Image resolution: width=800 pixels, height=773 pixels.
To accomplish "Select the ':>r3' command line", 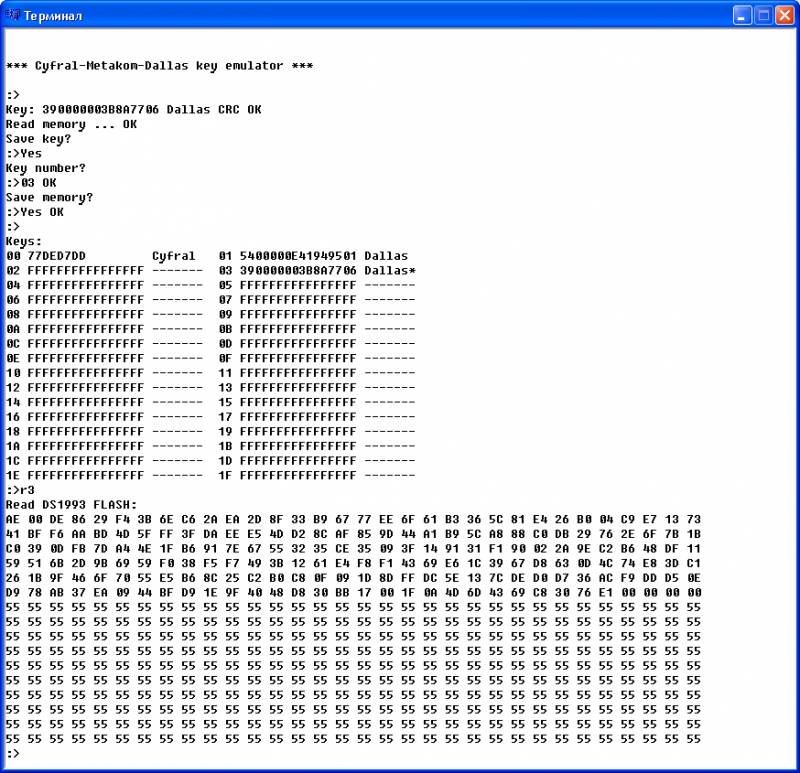I will point(20,490).
